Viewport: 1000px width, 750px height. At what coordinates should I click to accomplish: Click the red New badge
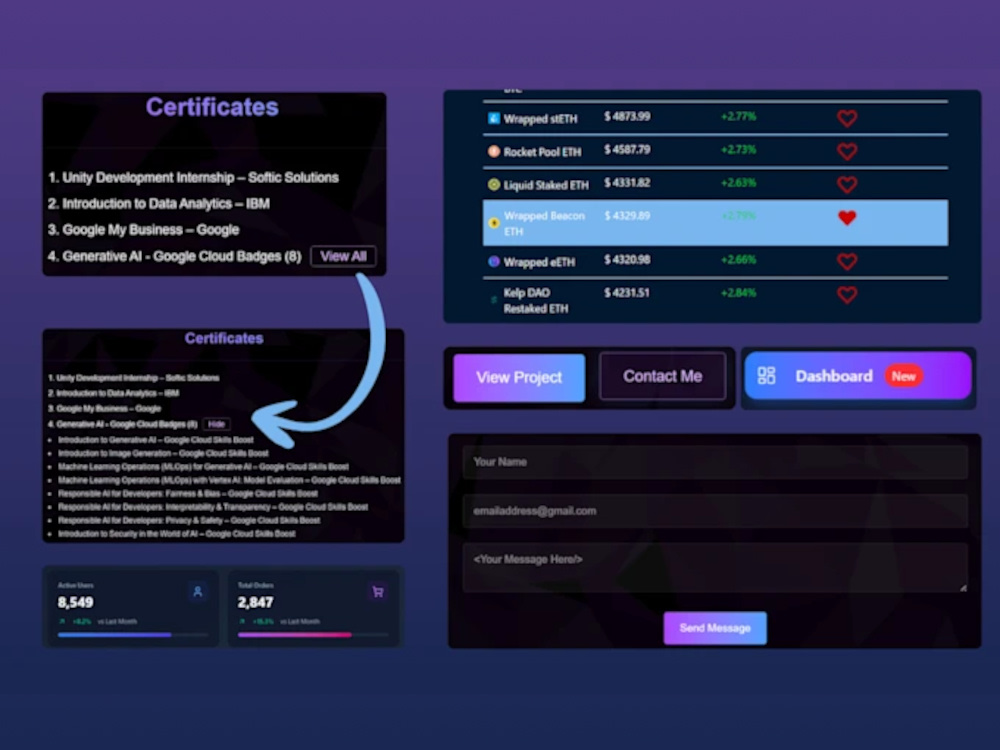(x=903, y=376)
